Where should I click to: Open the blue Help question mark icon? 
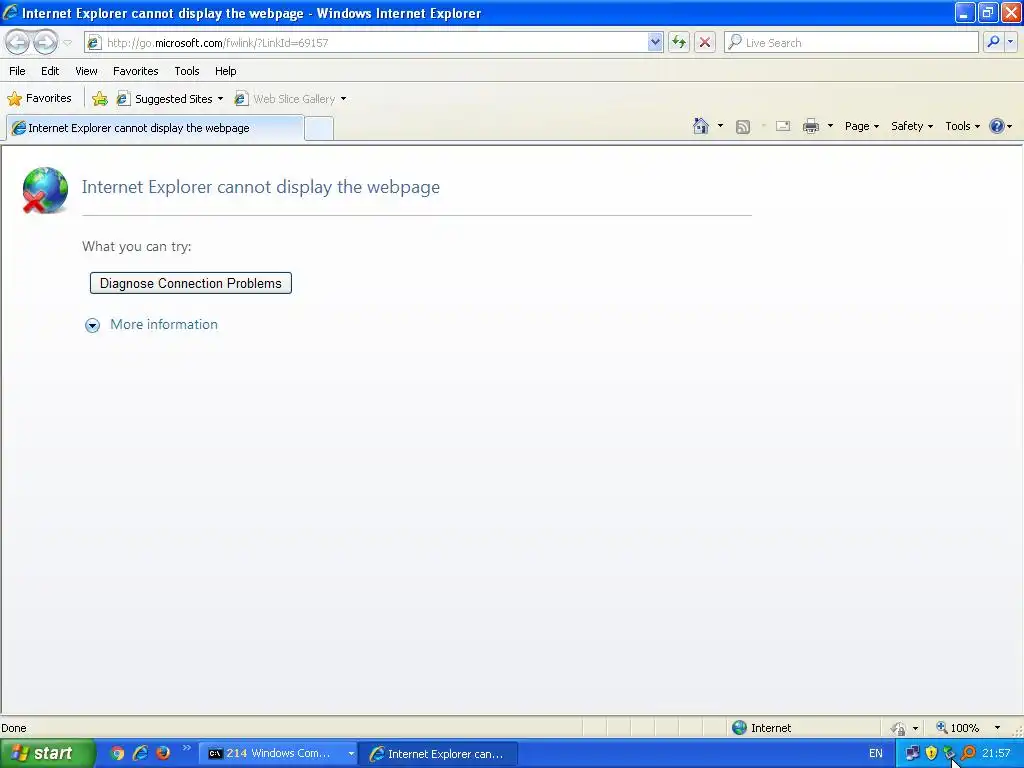click(x=997, y=126)
